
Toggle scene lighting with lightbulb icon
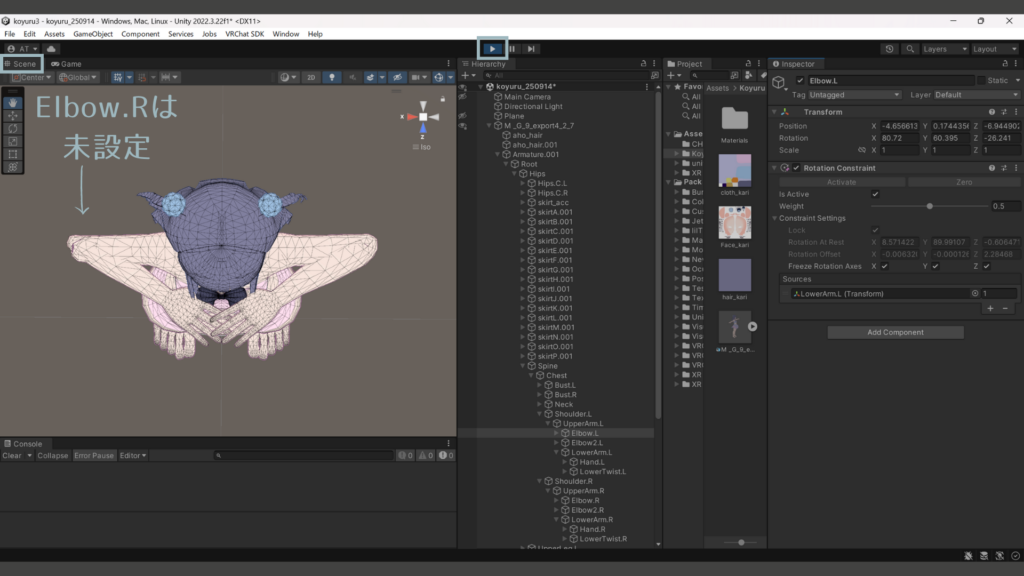[x=332, y=77]
